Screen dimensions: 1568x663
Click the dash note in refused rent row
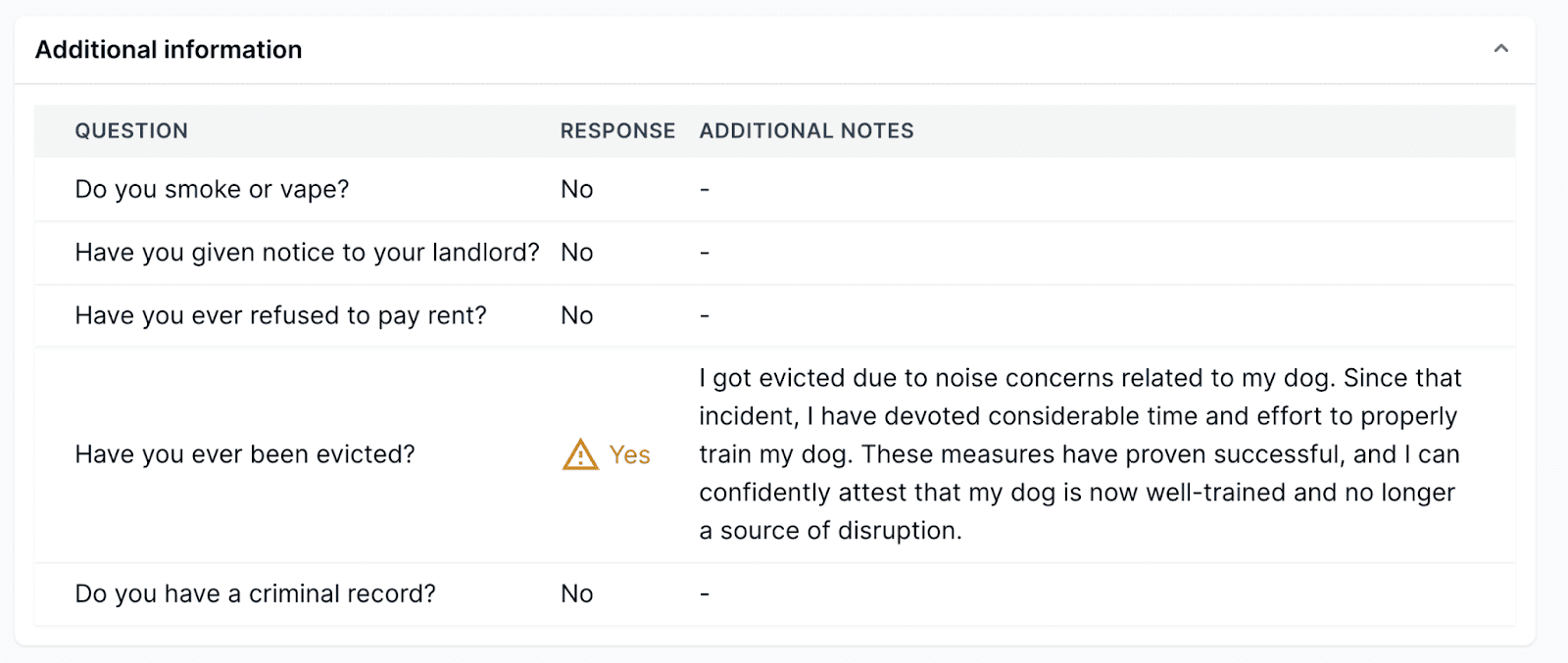click(x=705, y=315)
